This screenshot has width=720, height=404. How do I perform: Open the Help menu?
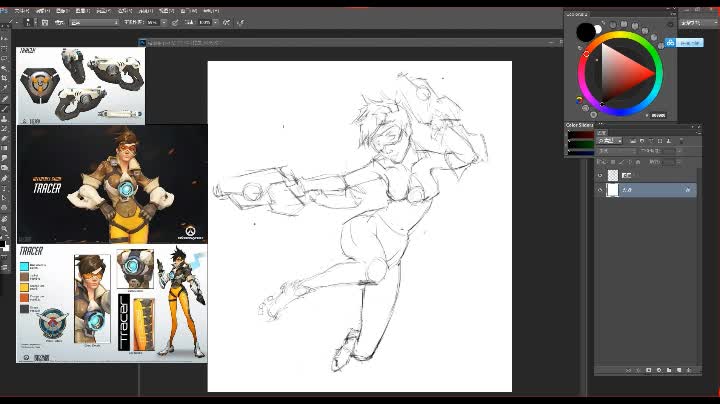(x=212, y=11)
